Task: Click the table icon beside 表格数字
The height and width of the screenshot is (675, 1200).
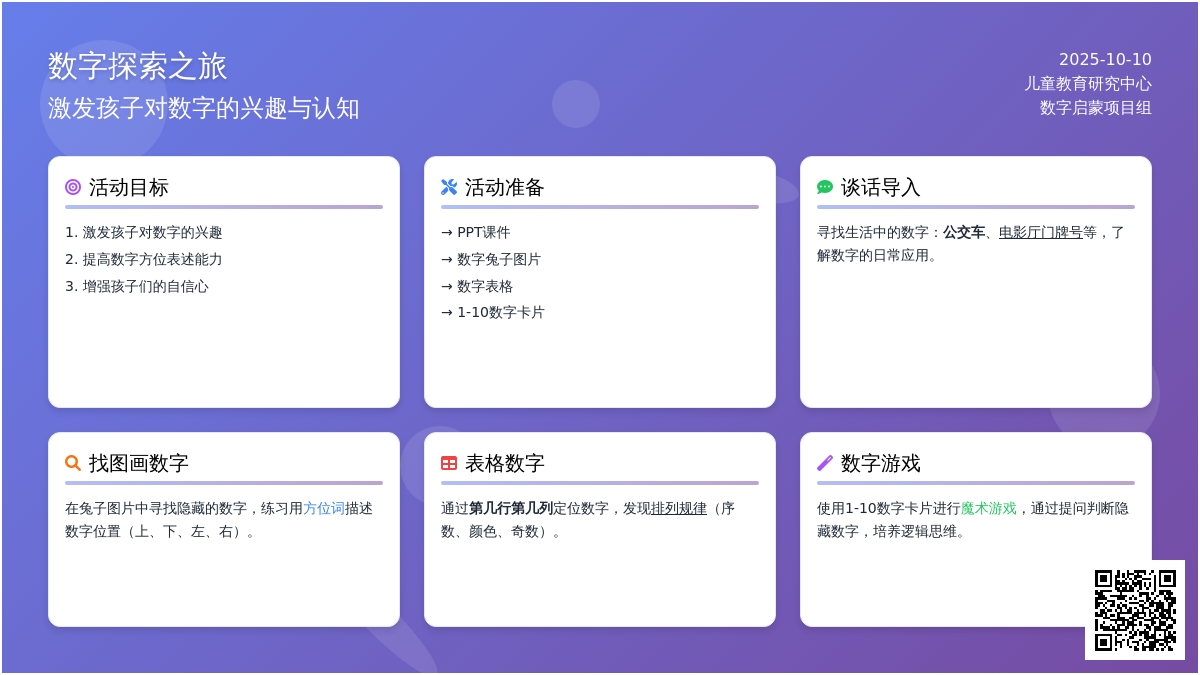Action: tap(449, 463)
